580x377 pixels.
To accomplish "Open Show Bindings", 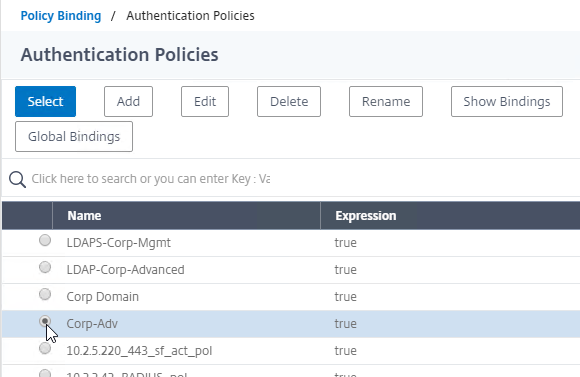I will [x=507, y=101].
